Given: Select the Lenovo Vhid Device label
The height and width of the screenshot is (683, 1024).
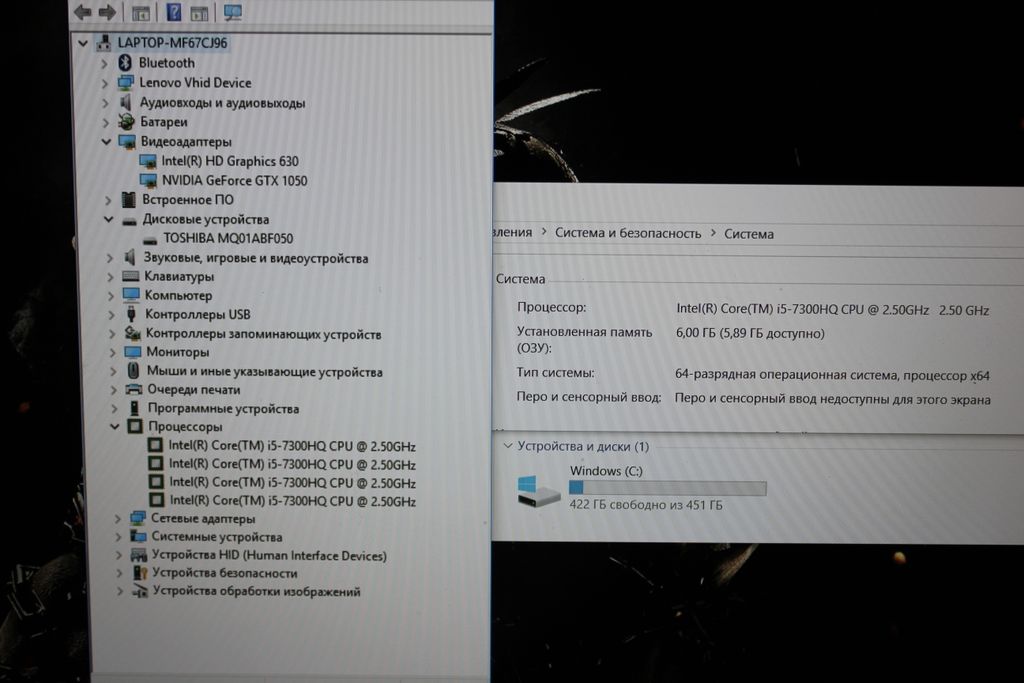Looking at the screenshot, I should point(195,83).
